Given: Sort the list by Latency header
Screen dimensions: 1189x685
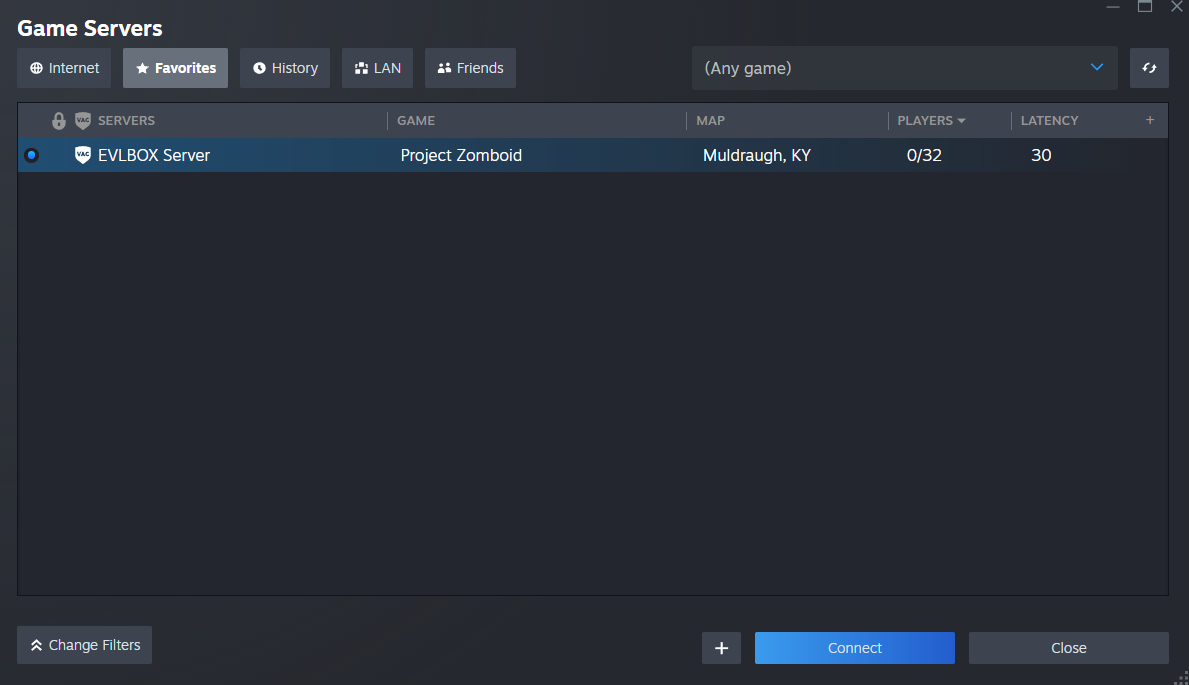Looking at the screenshot, I should click(1049, 121).
